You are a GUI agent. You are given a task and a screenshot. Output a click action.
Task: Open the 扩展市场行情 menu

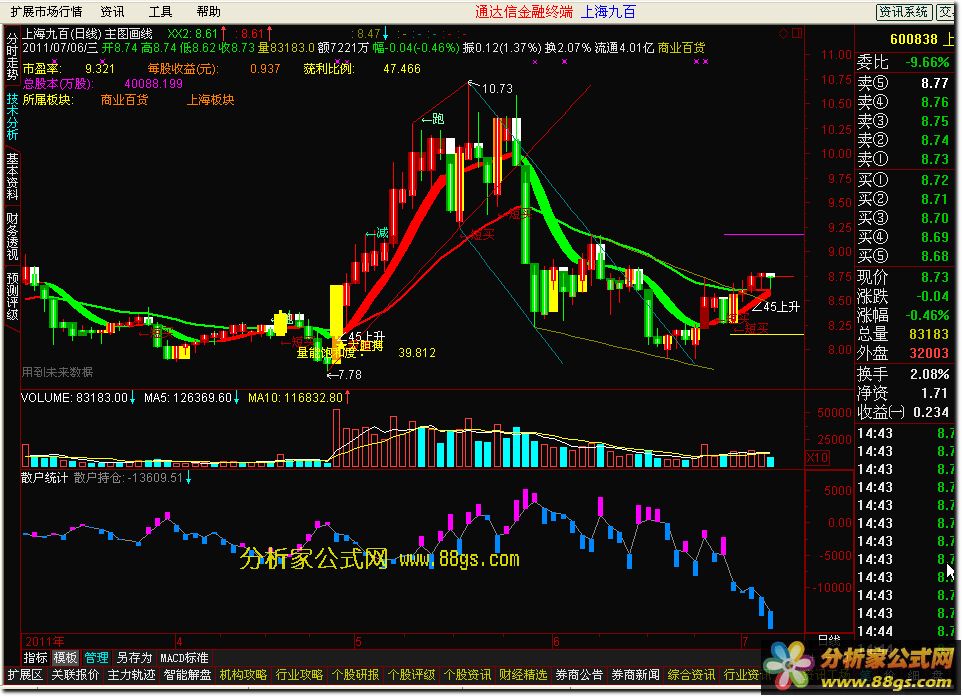click(x=46, y=12)
